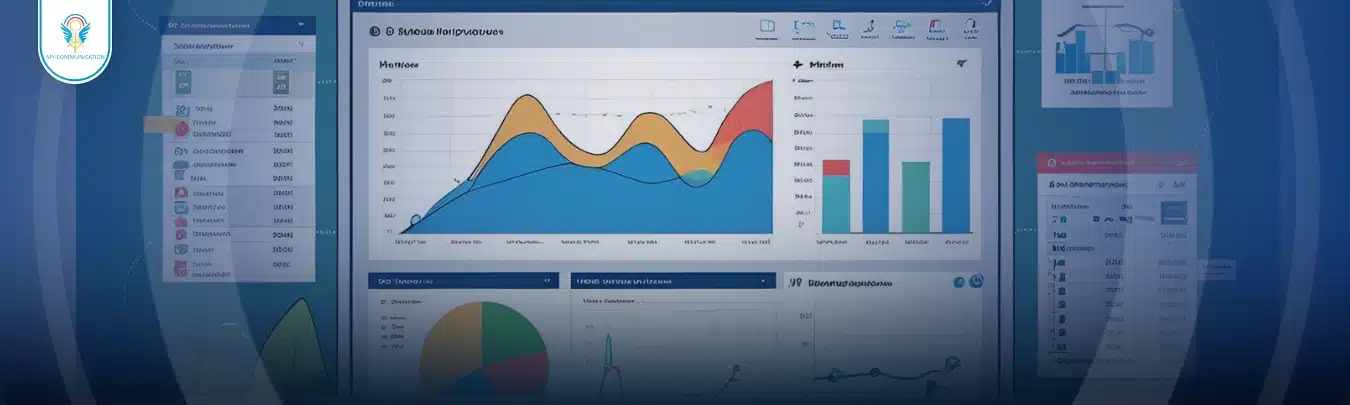This screenshot has height=405, width=1350.
Task: Click the standalone teal bar in the bar chart
Action: click(916, 197)
